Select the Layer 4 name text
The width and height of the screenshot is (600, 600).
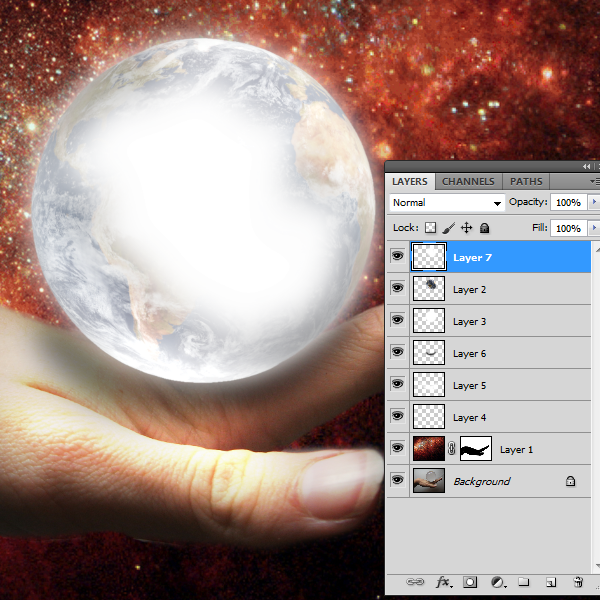click(470, 418)
